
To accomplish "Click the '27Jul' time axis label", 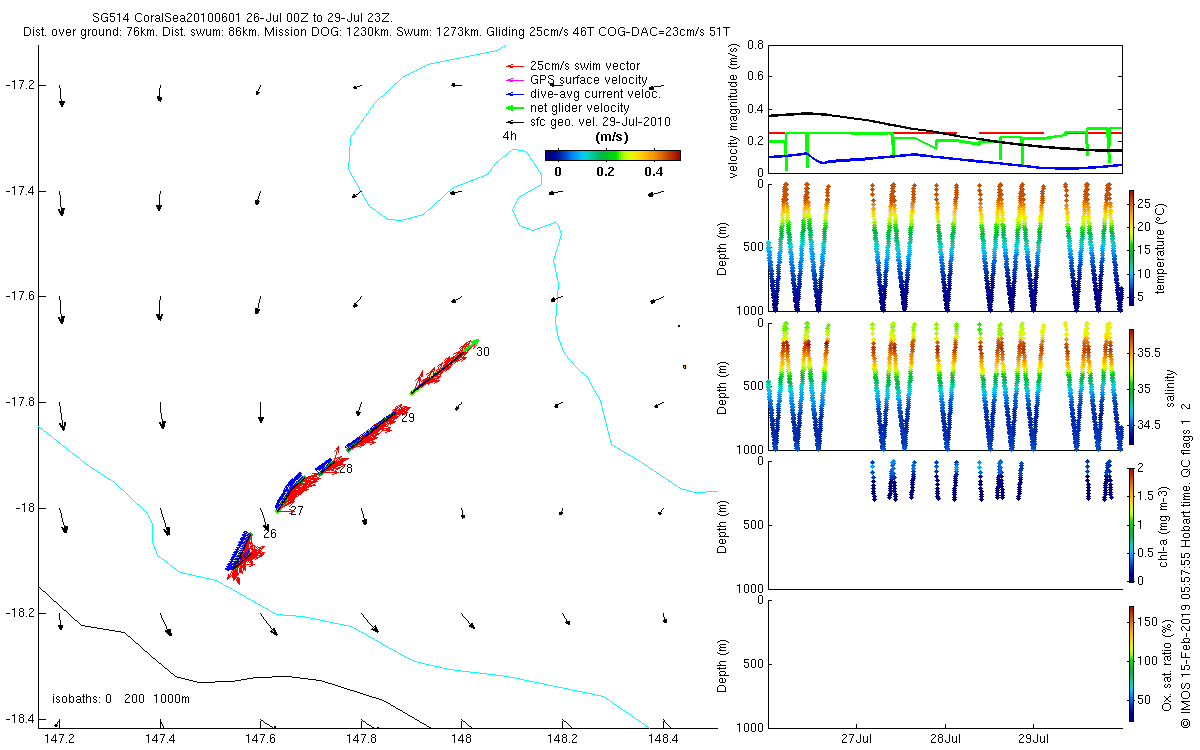I will (x=857, y=739).
